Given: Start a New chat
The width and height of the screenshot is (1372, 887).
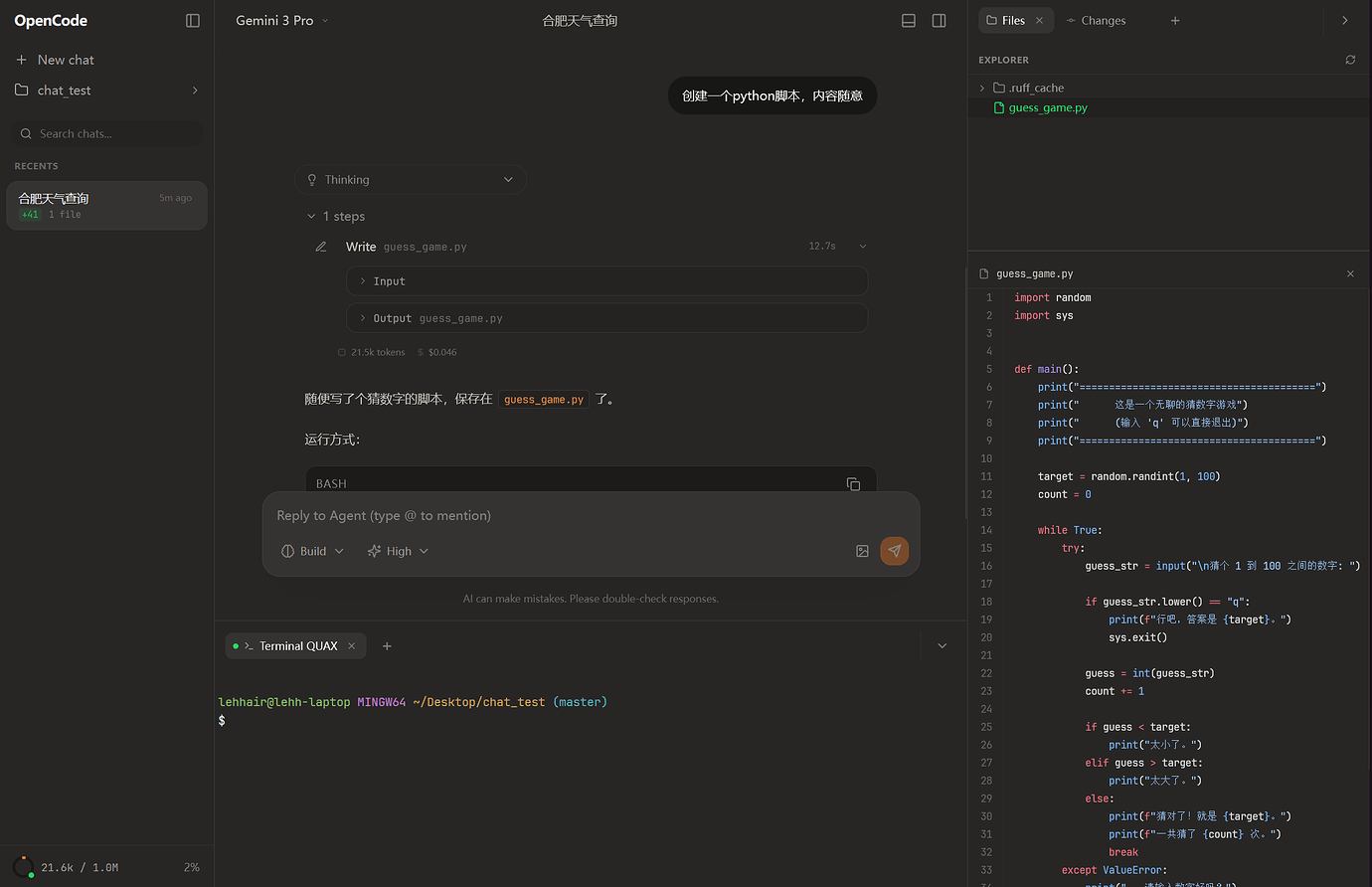Looking at the screenshot, I should 56,60.
